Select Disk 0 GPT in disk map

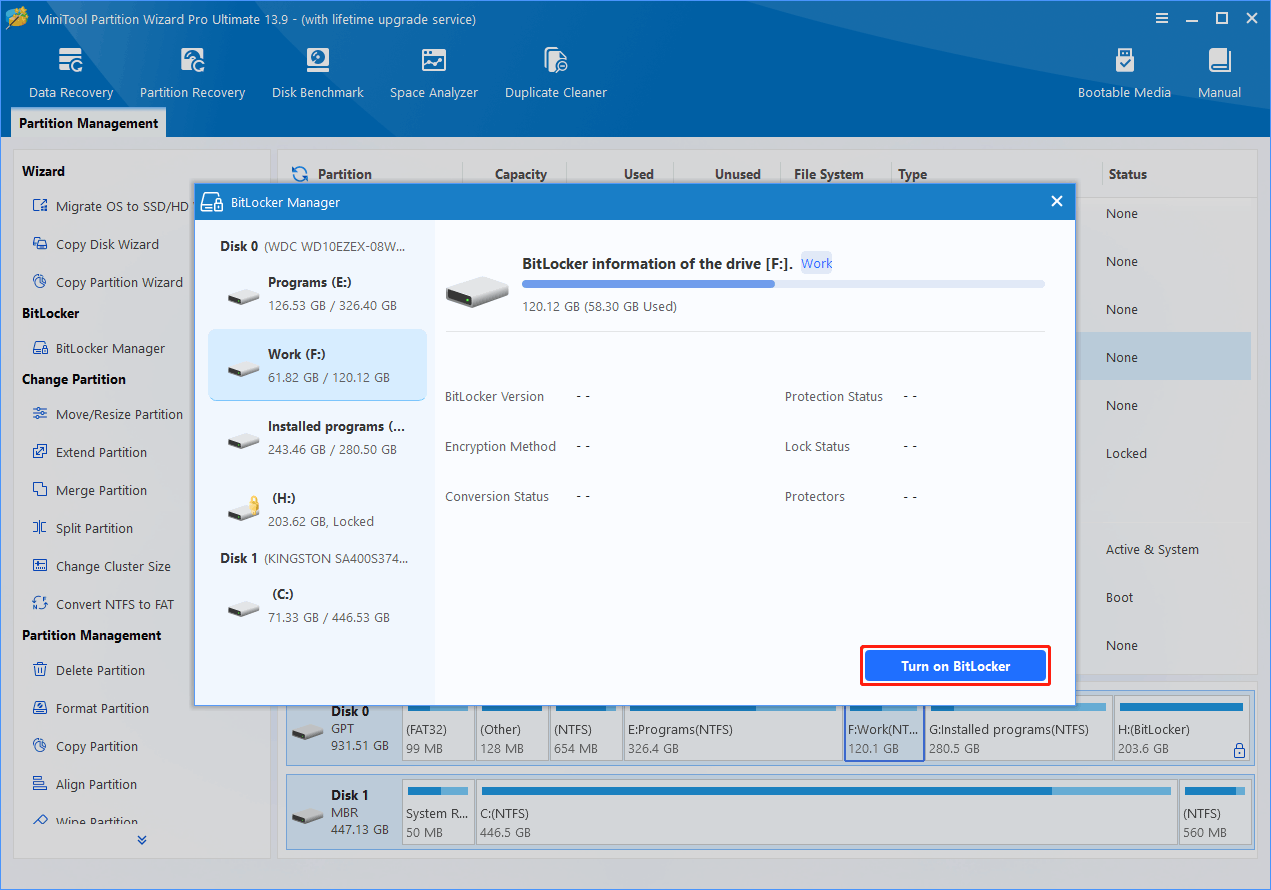[343, 730]
